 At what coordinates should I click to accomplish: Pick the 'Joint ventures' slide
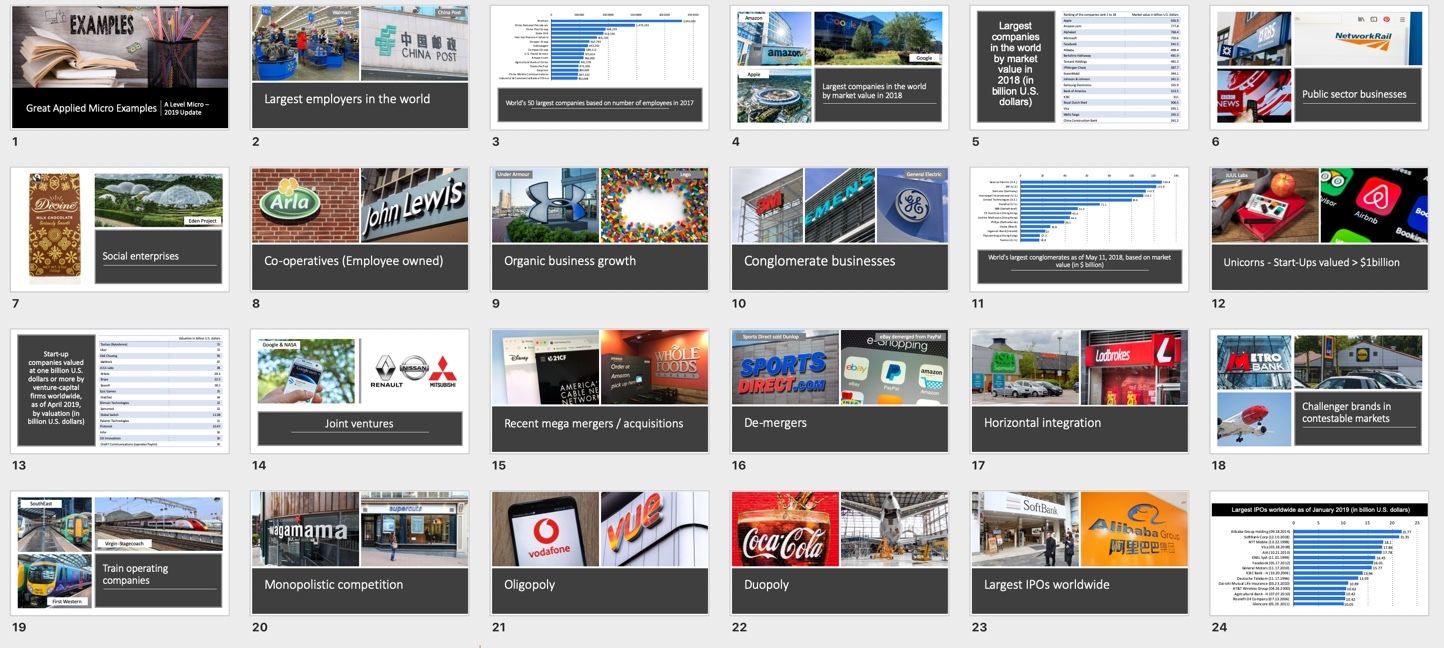point(359,391)
